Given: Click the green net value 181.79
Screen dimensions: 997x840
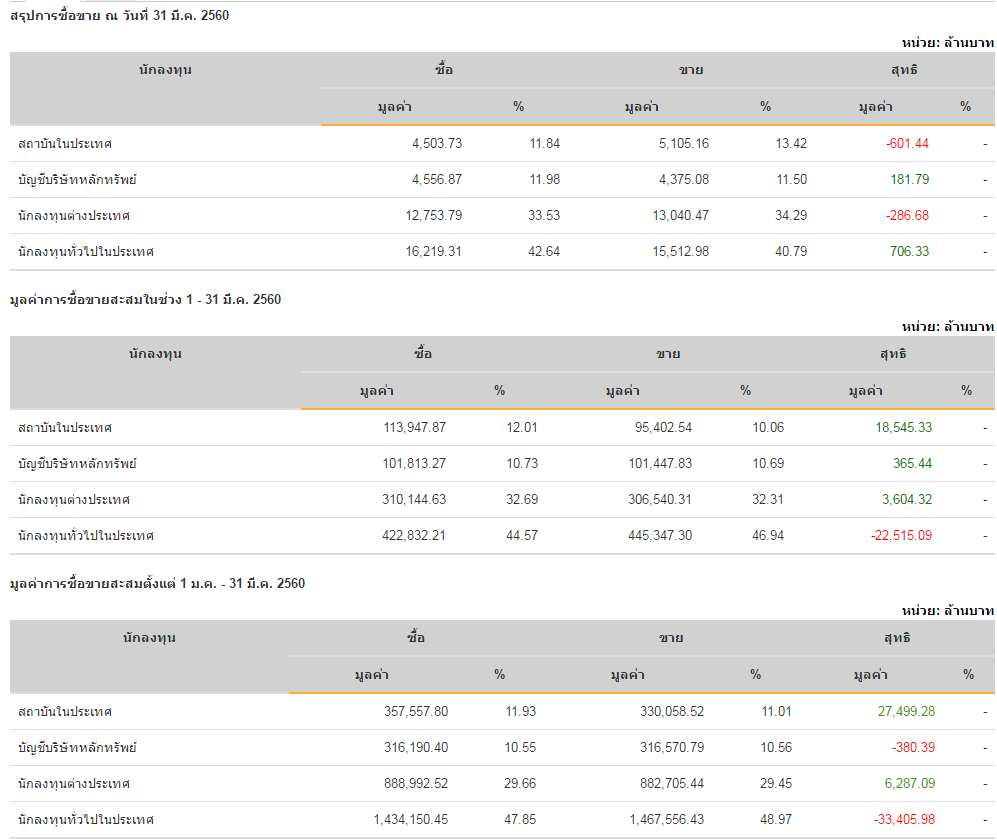Looking at the screenshot, I should tap(909, 179).
